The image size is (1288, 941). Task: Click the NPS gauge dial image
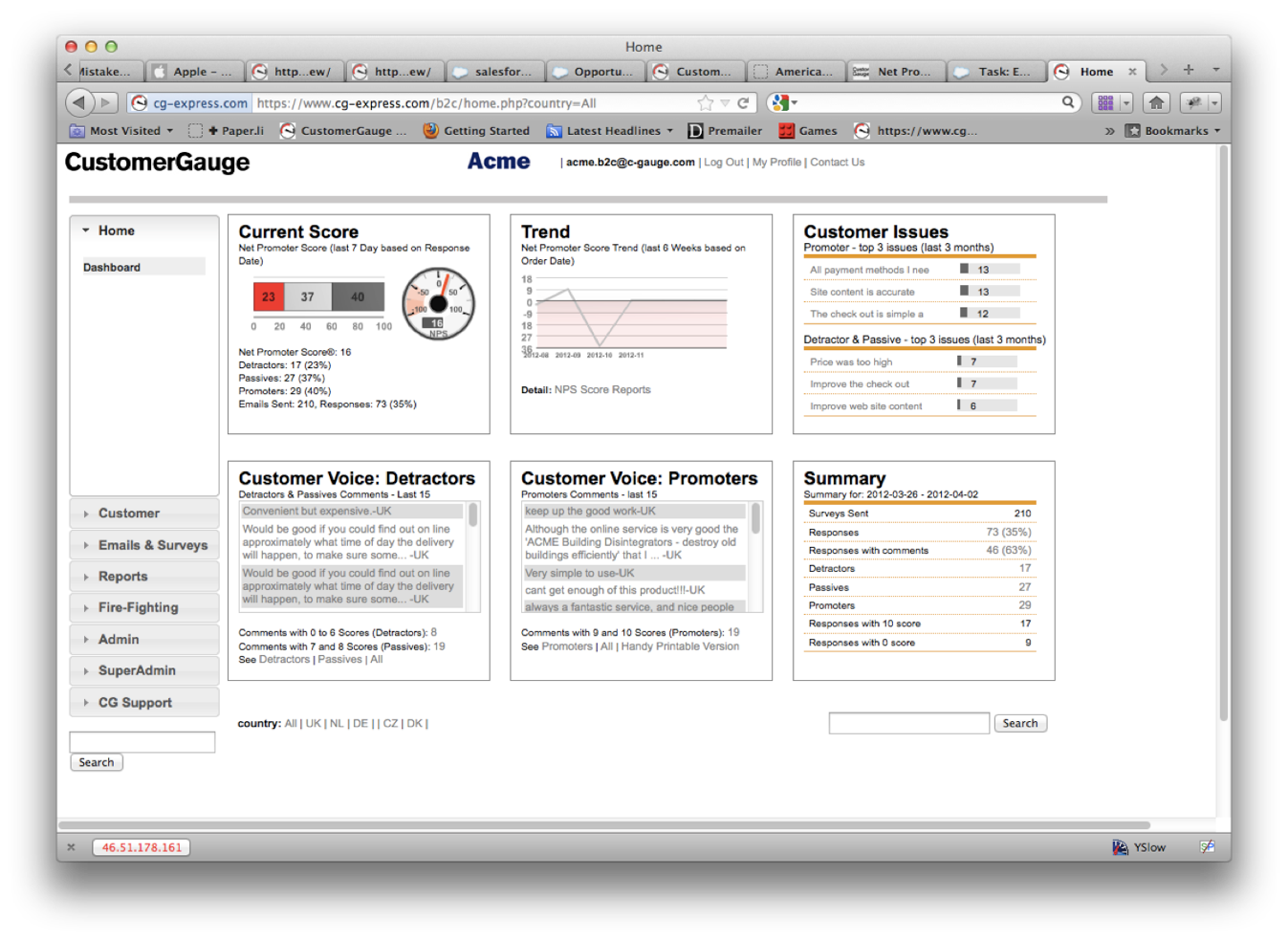438,304
